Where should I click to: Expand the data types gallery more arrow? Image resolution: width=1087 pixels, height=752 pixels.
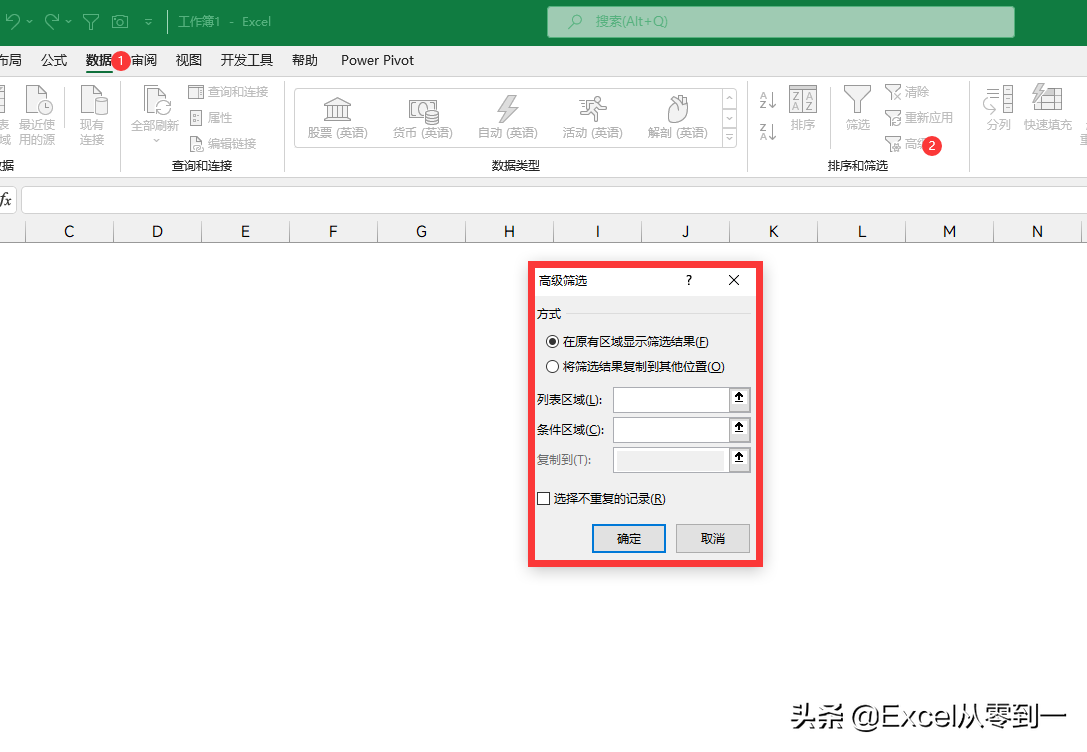(729, 139)
